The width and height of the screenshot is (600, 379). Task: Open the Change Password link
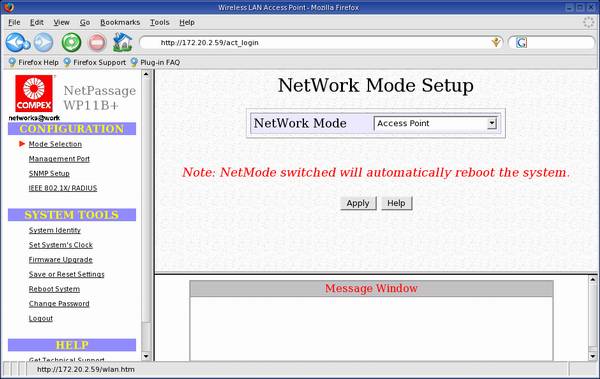click(x=59, y=304)
